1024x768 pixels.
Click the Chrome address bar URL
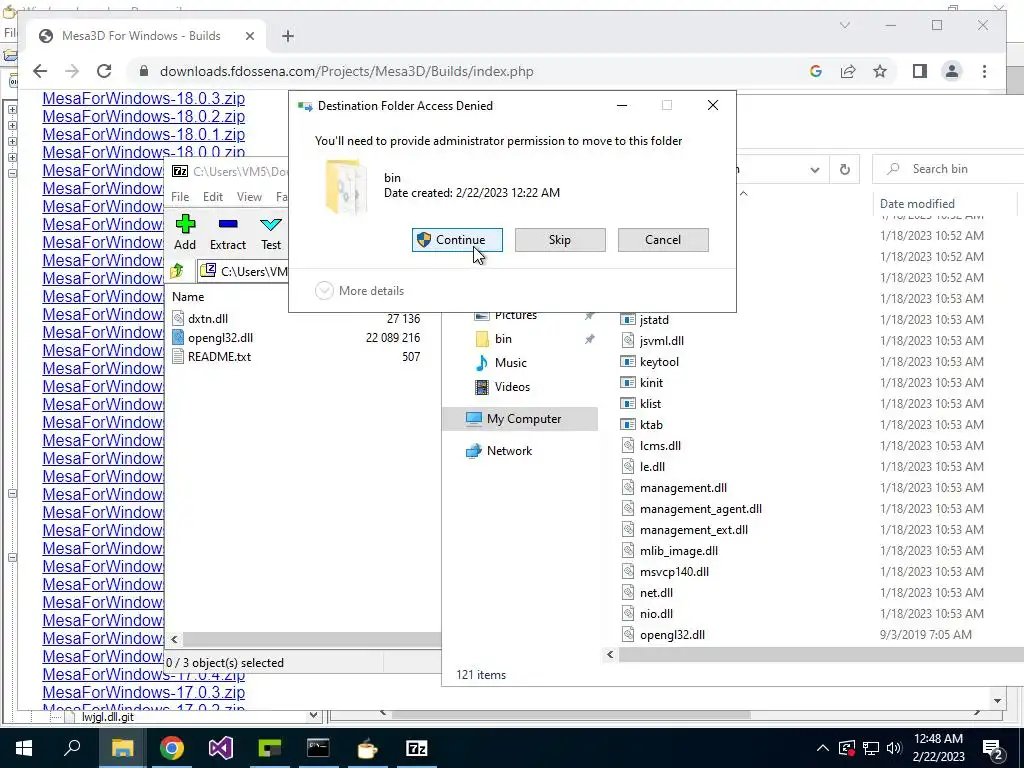coord(346,71)
